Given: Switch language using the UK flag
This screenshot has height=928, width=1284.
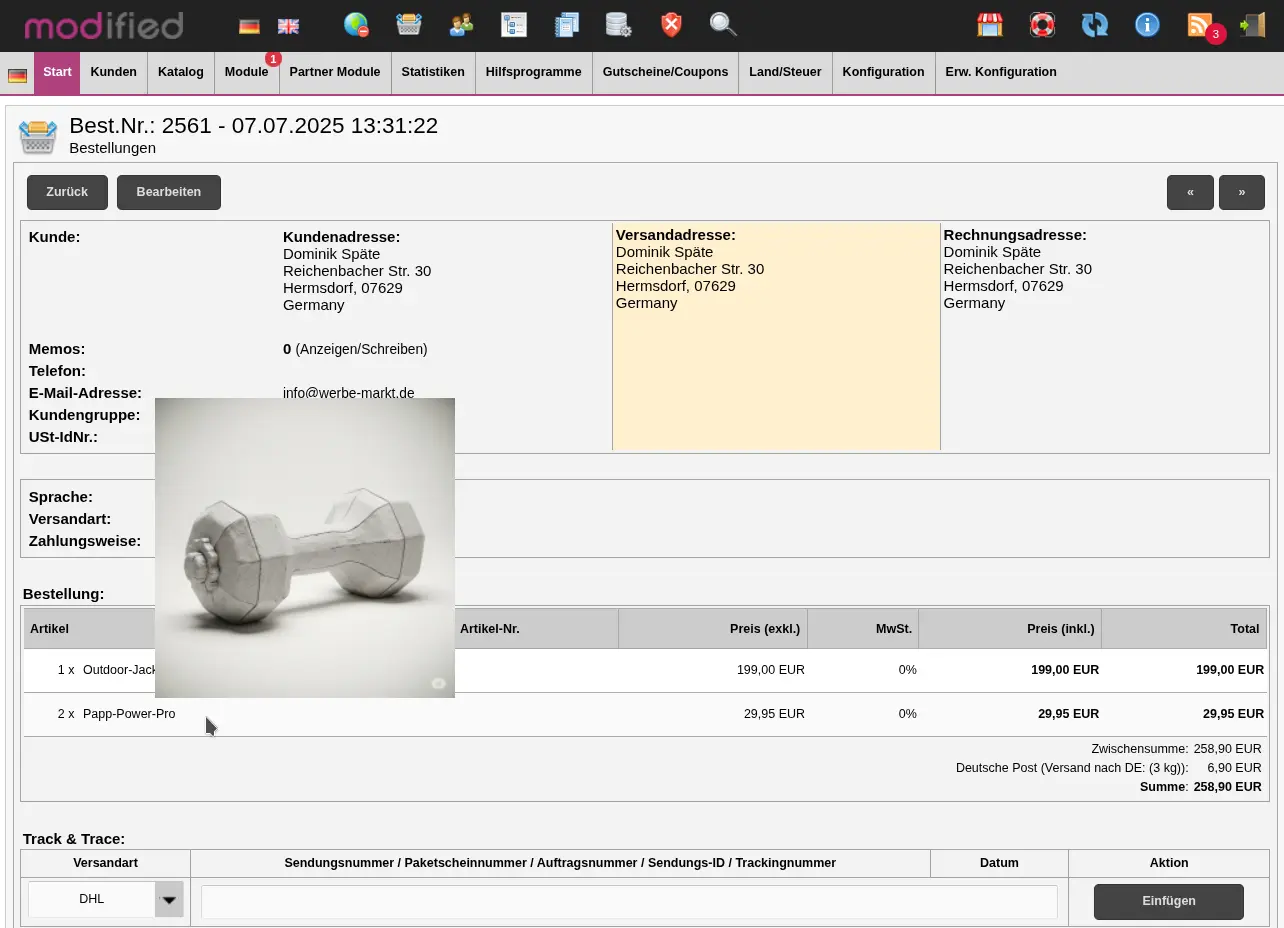Looking at the screenshot, I should (288, 26).
